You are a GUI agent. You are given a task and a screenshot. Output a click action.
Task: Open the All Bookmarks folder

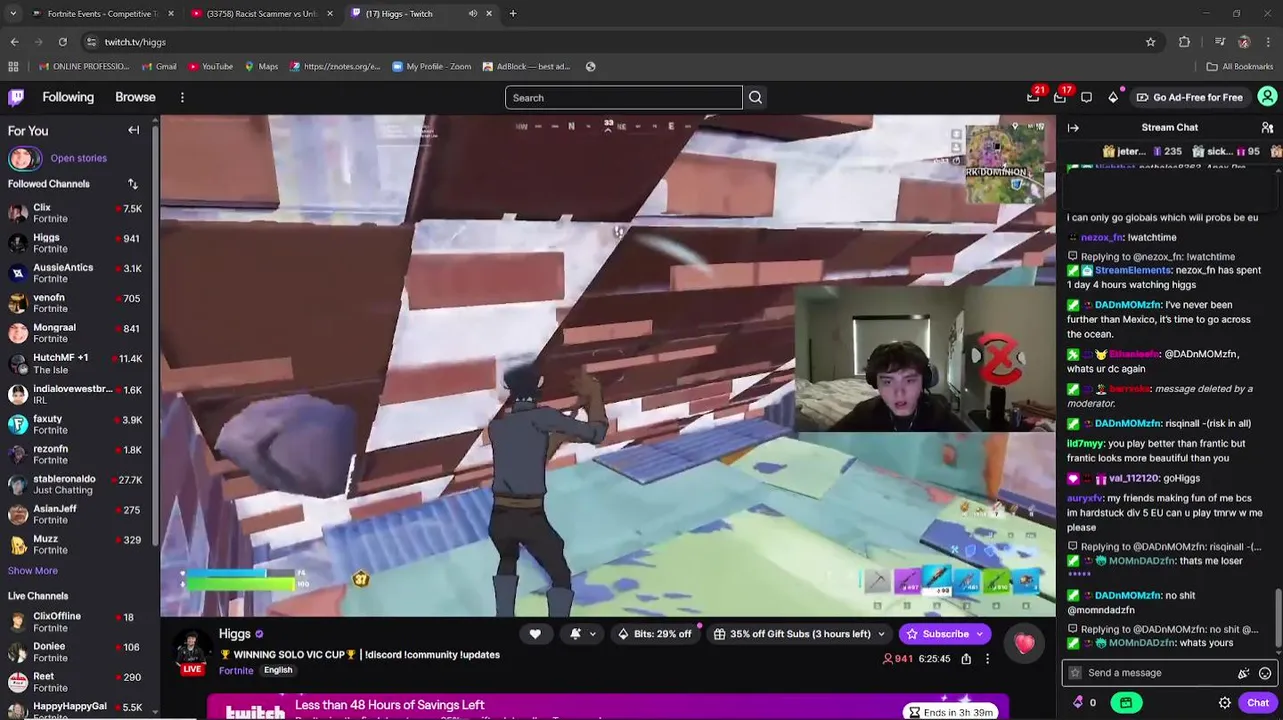[1240, 67]
